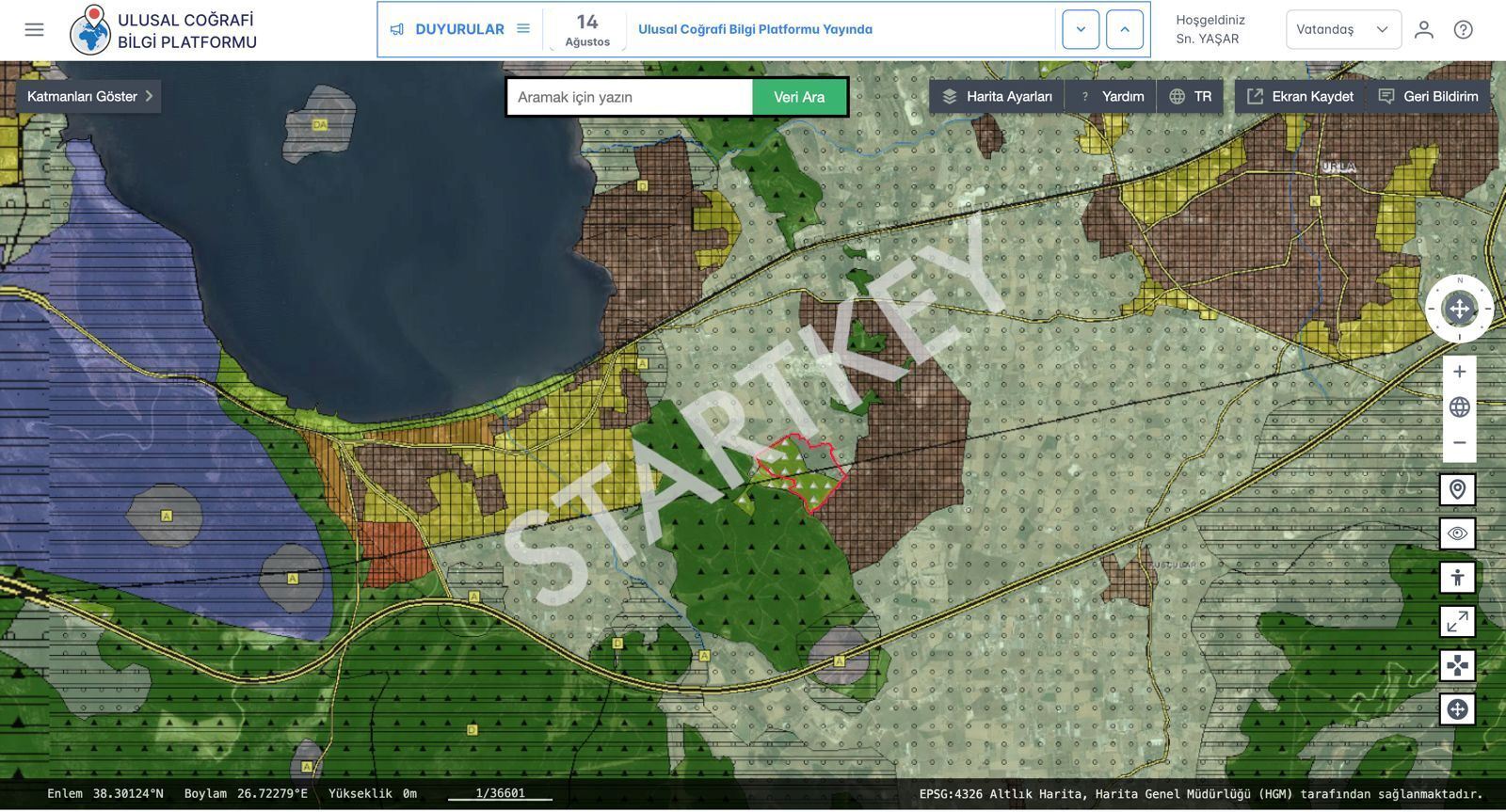Click the map zoom in plus button
The height and width of the screenshot is (812, 1506).
1459,372
